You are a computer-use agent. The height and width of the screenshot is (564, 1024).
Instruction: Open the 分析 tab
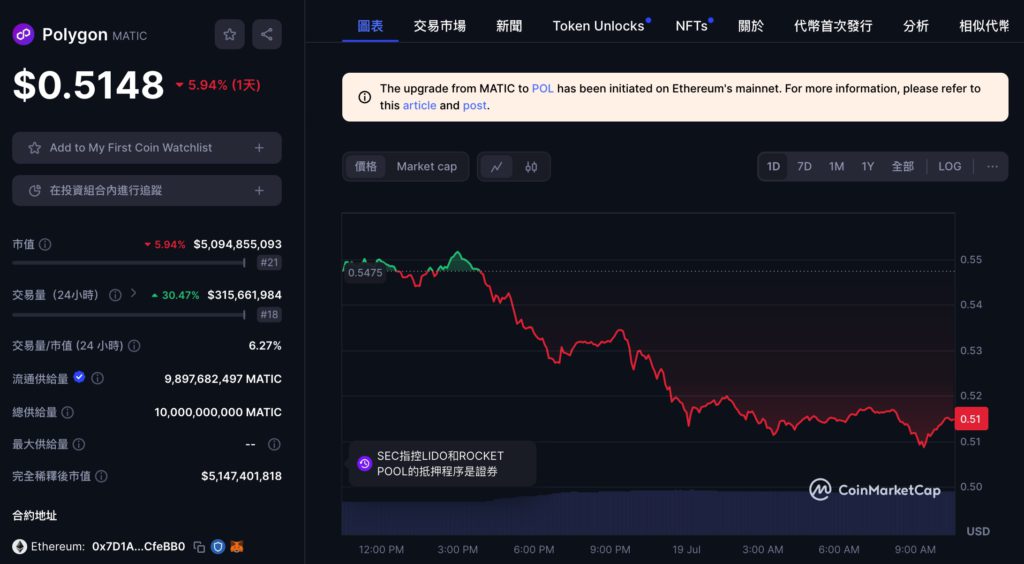pos(916,26)
